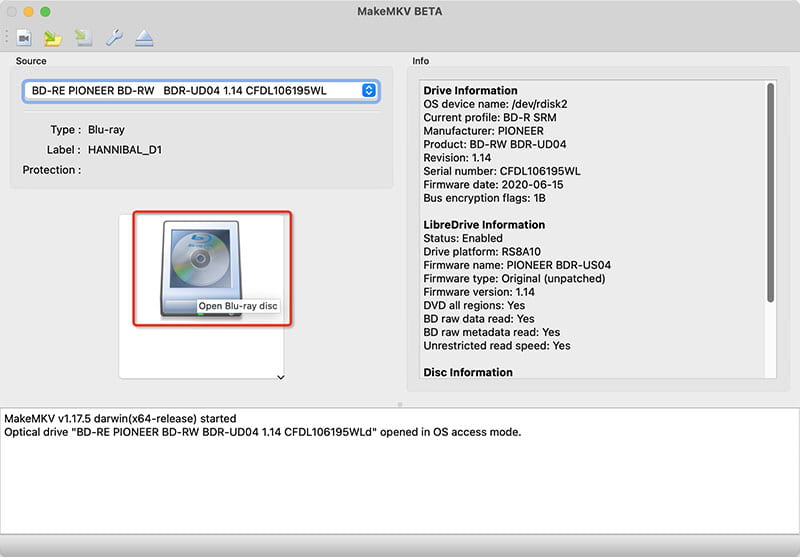Image resolution: width=800 pixels, height=557 pixels.
Task: Click the Backup disc toolbar icon
Action: [84, 38]
